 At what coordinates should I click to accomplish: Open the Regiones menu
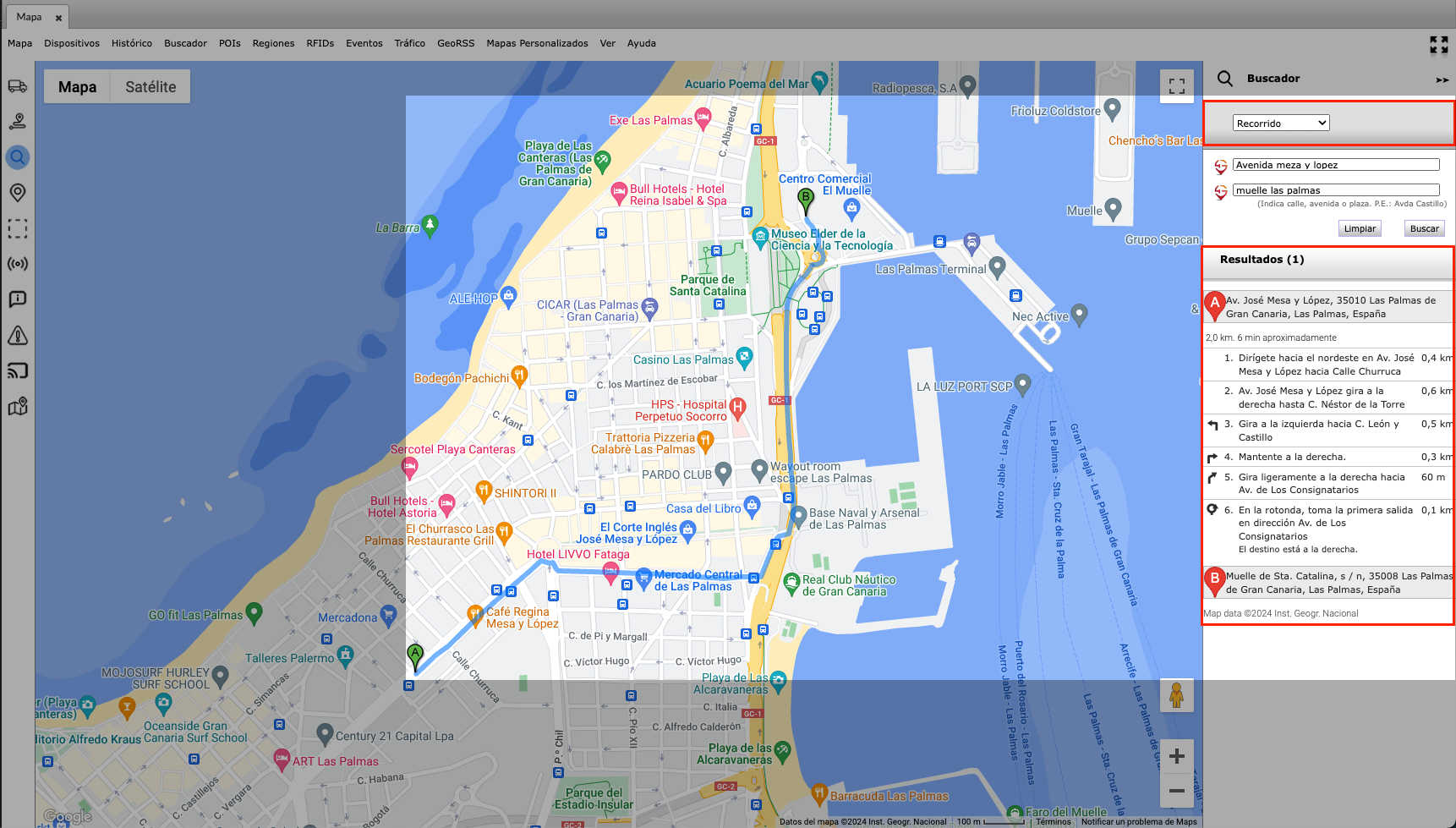pyautogui.click(x=273, y=43)
